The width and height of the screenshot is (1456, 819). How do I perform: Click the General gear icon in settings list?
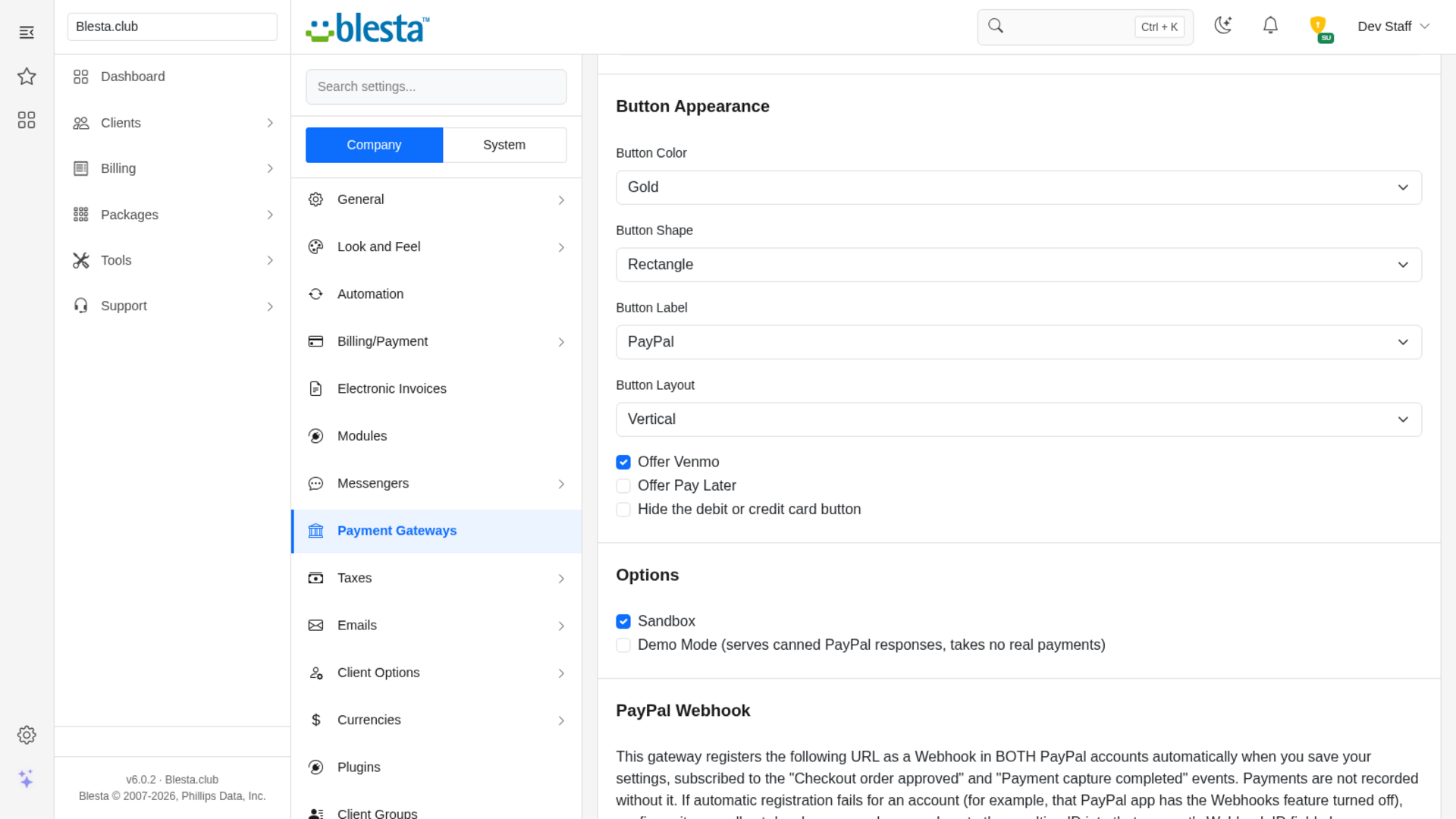pos(316,199)
